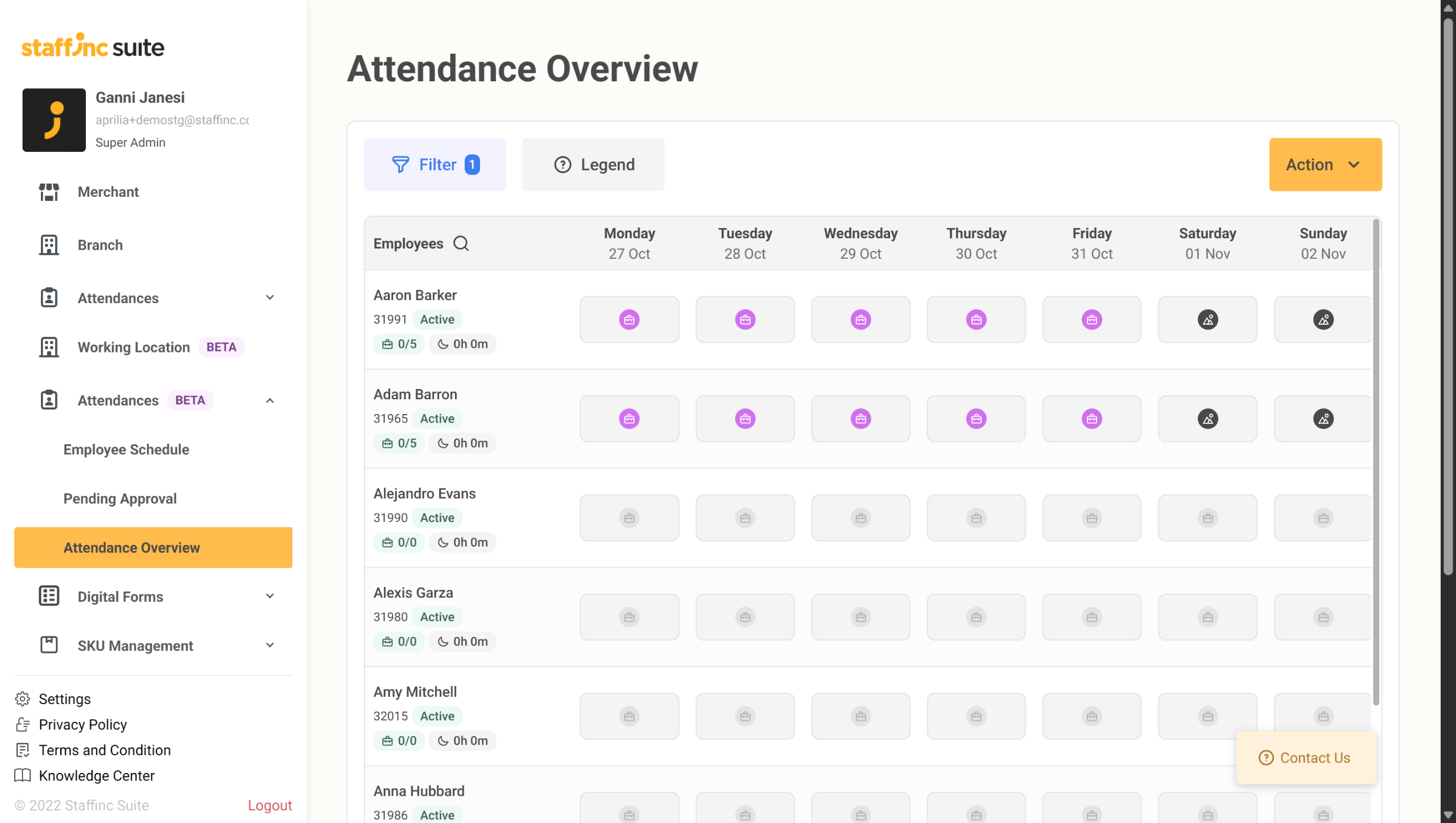This screenshot has width=1456, height=823.
Task: Open the Action dropdown
Action: tap(1325, 165)
